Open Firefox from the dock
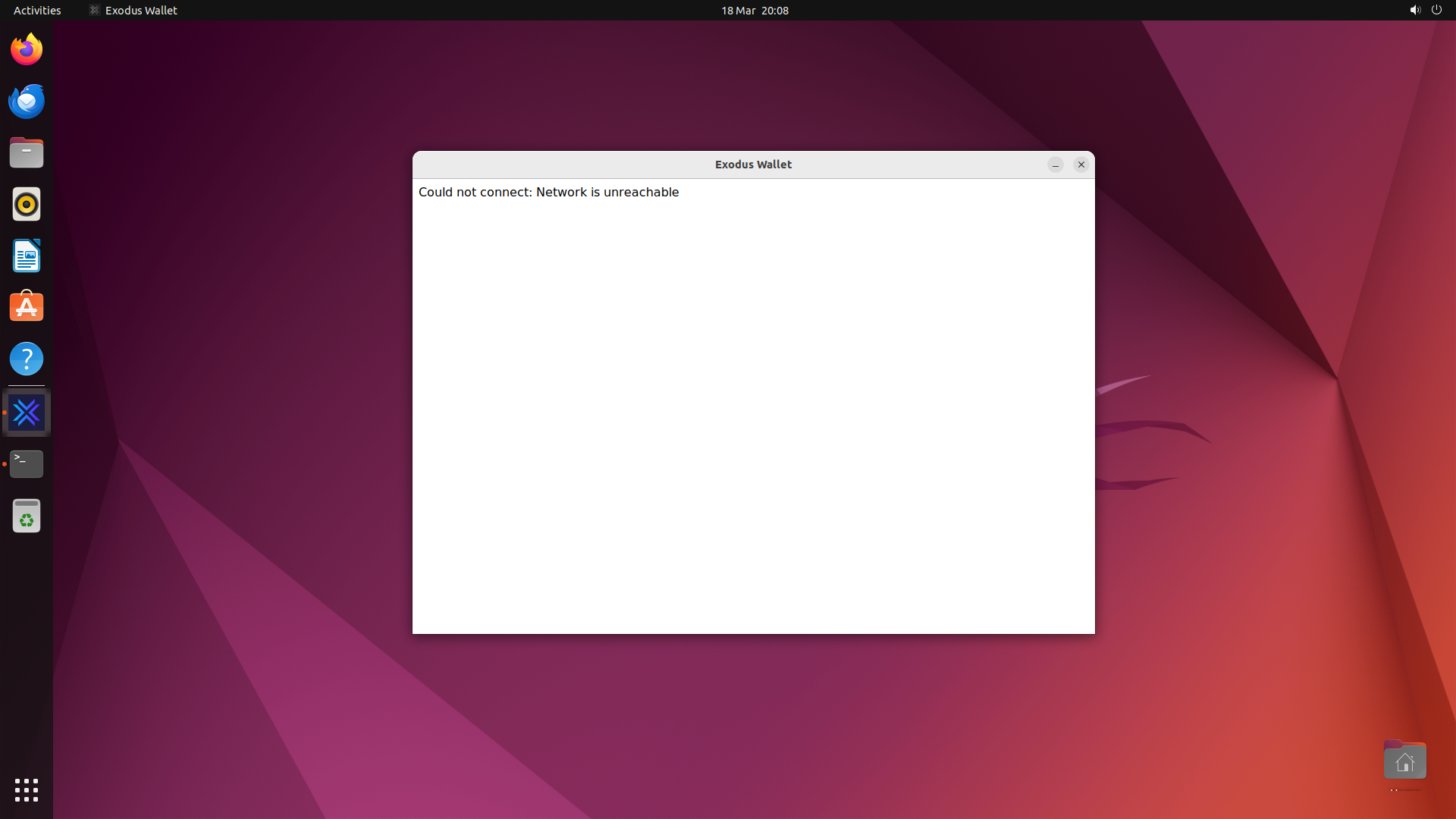The width and height of the screenshot is (1456, 819). point(27,50)
